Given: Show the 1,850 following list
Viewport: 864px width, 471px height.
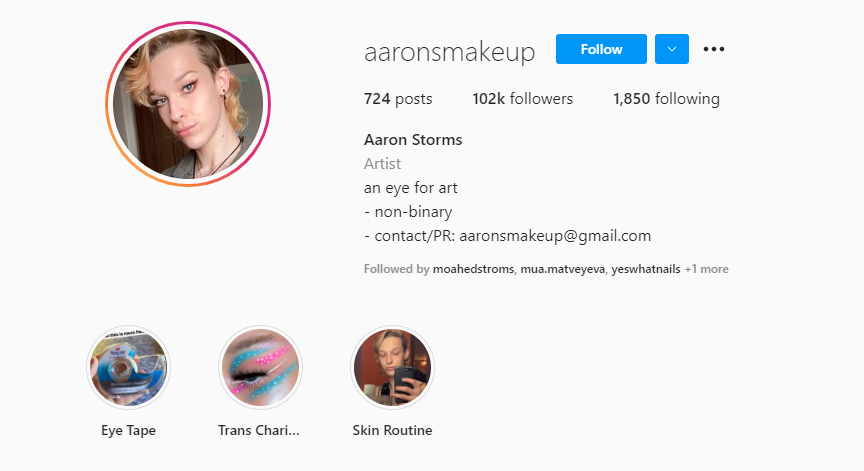Looking at the screenshot, I should tap(666, 99).
